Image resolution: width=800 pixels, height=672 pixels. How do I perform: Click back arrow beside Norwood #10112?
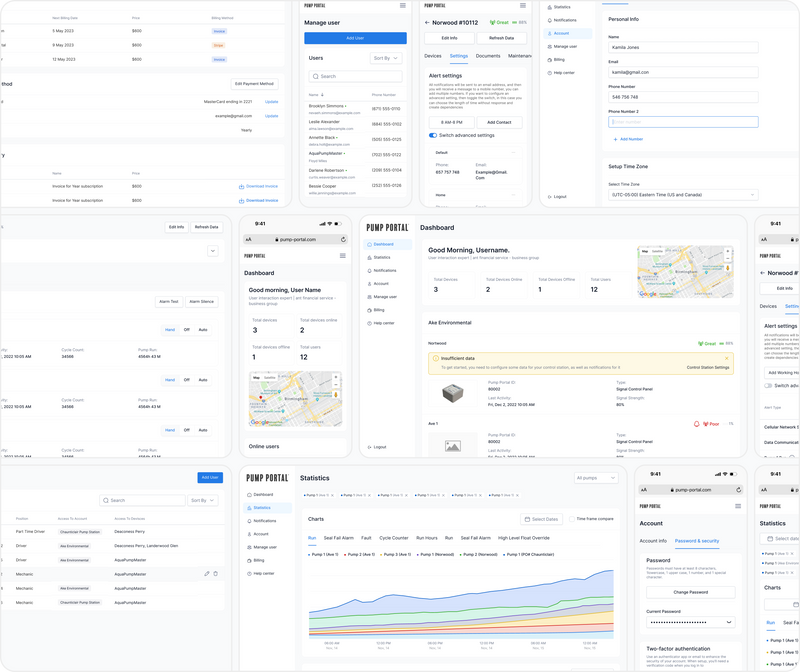coord(427,22)
